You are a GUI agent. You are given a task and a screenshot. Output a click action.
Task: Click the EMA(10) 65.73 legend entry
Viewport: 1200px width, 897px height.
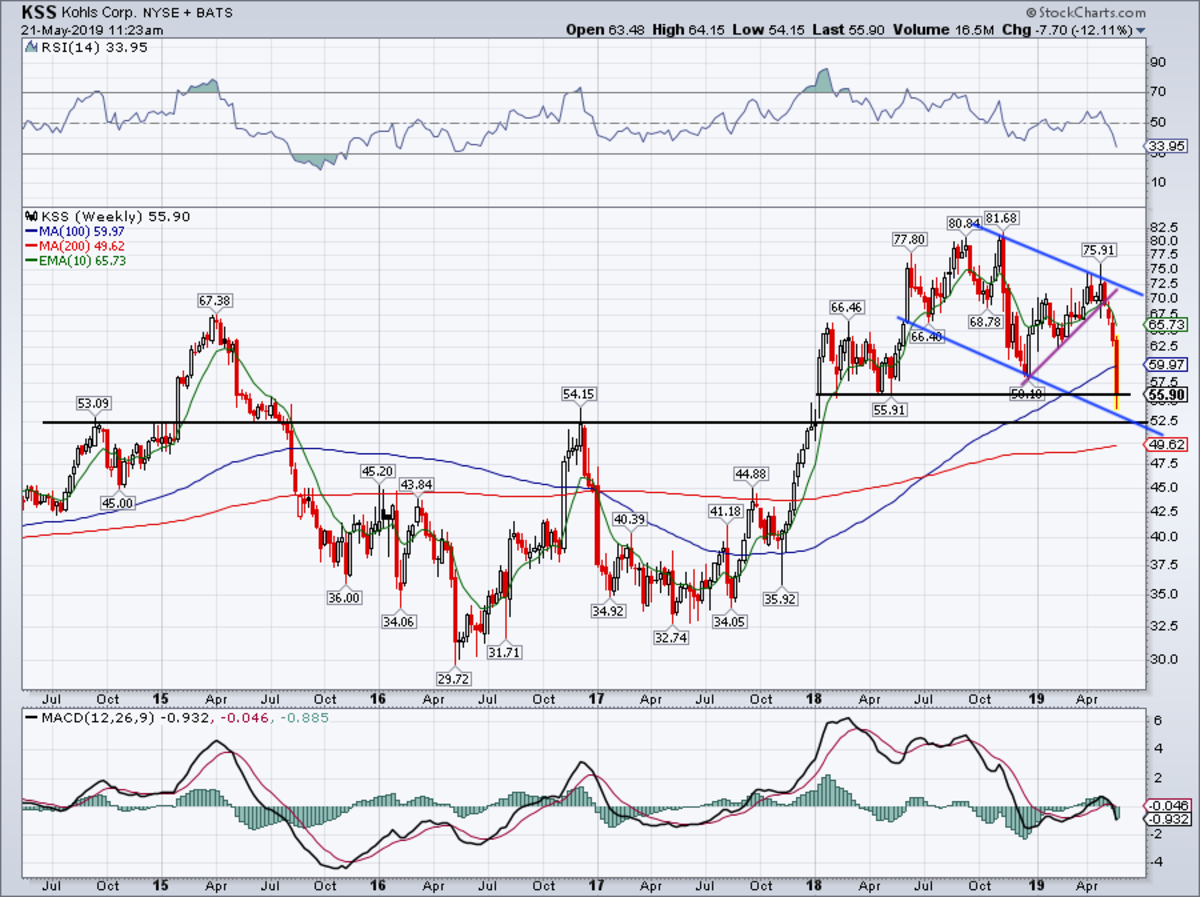(77, 261)
